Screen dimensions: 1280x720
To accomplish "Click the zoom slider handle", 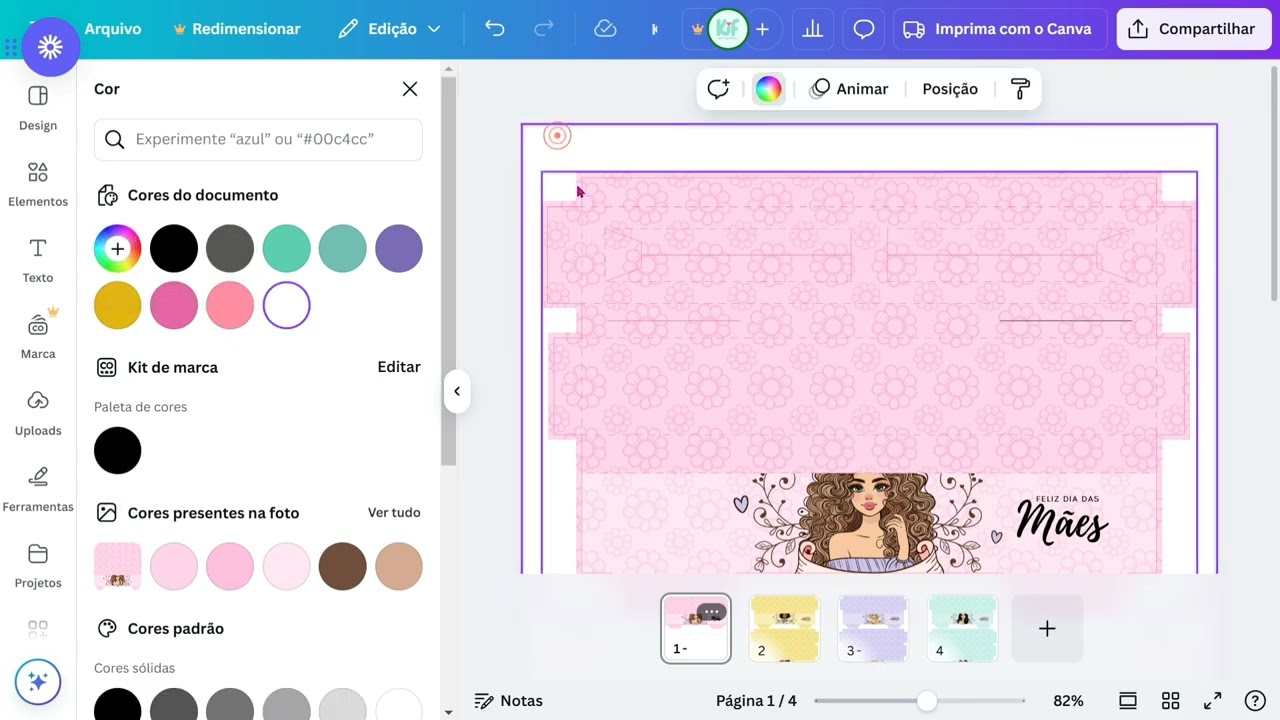I will 927,701.
